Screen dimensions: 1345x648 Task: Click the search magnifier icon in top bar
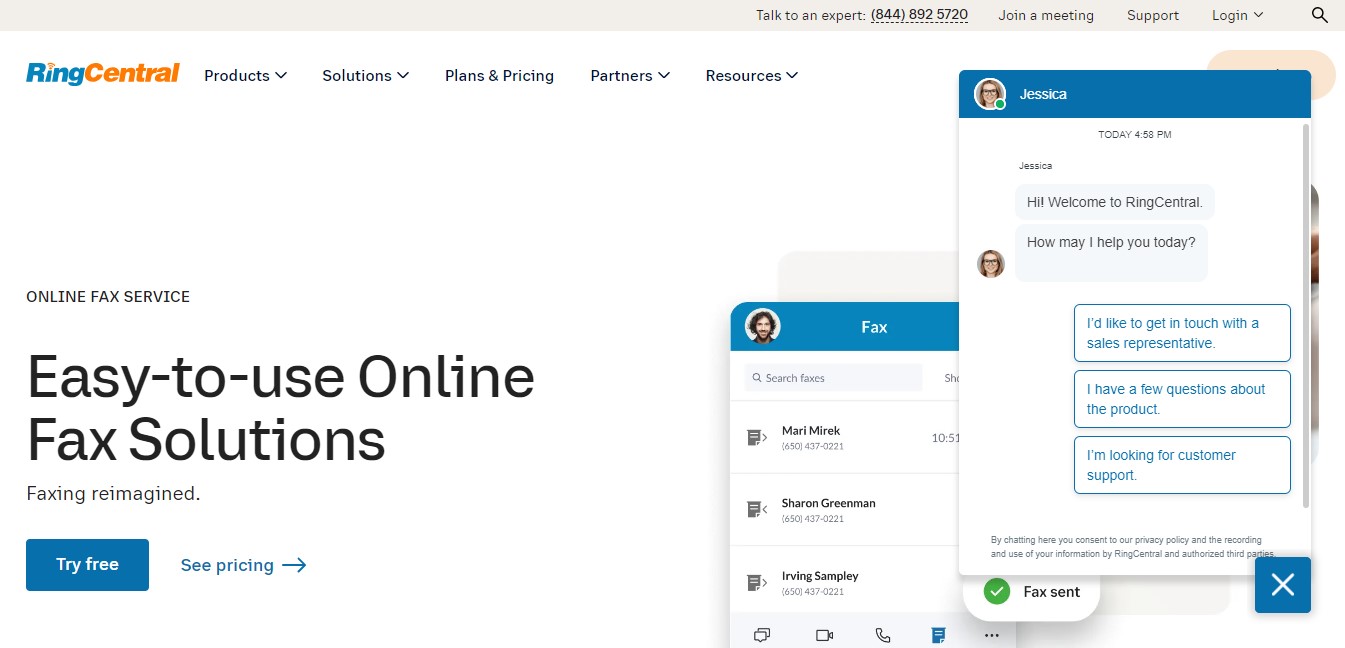click(1320, 15)
